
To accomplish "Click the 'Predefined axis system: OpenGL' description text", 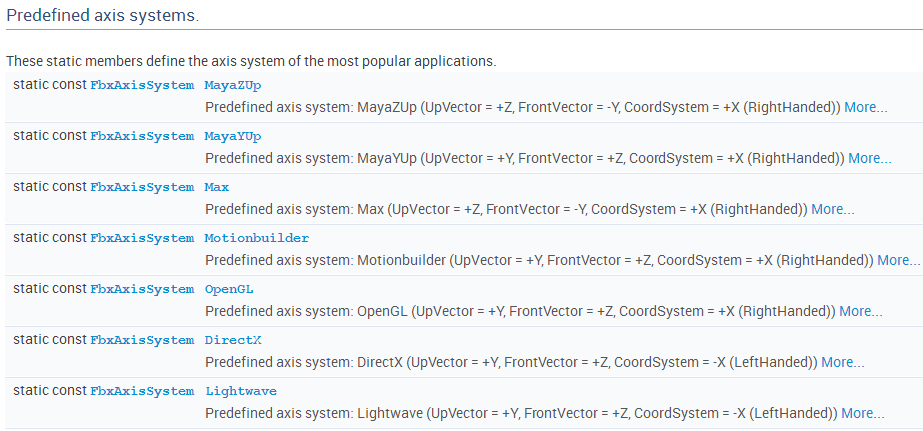I will (x=520, y=311).
